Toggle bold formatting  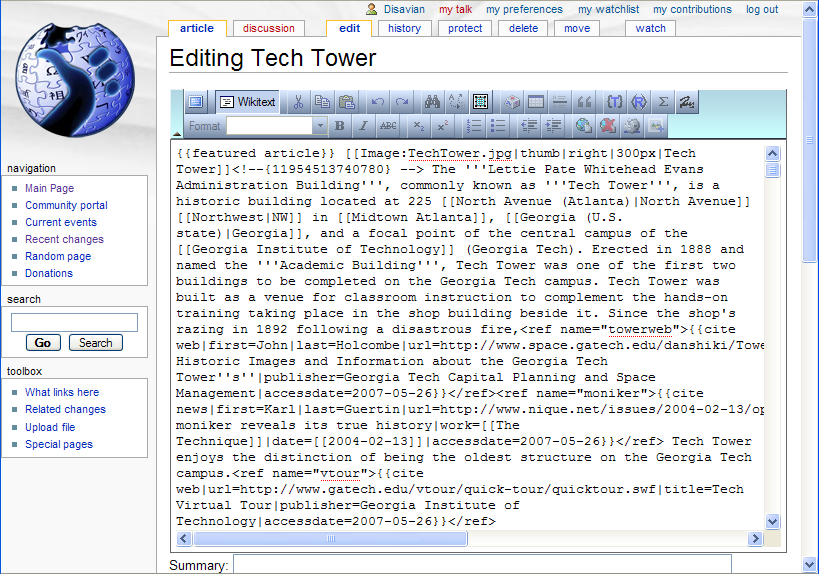340,126
